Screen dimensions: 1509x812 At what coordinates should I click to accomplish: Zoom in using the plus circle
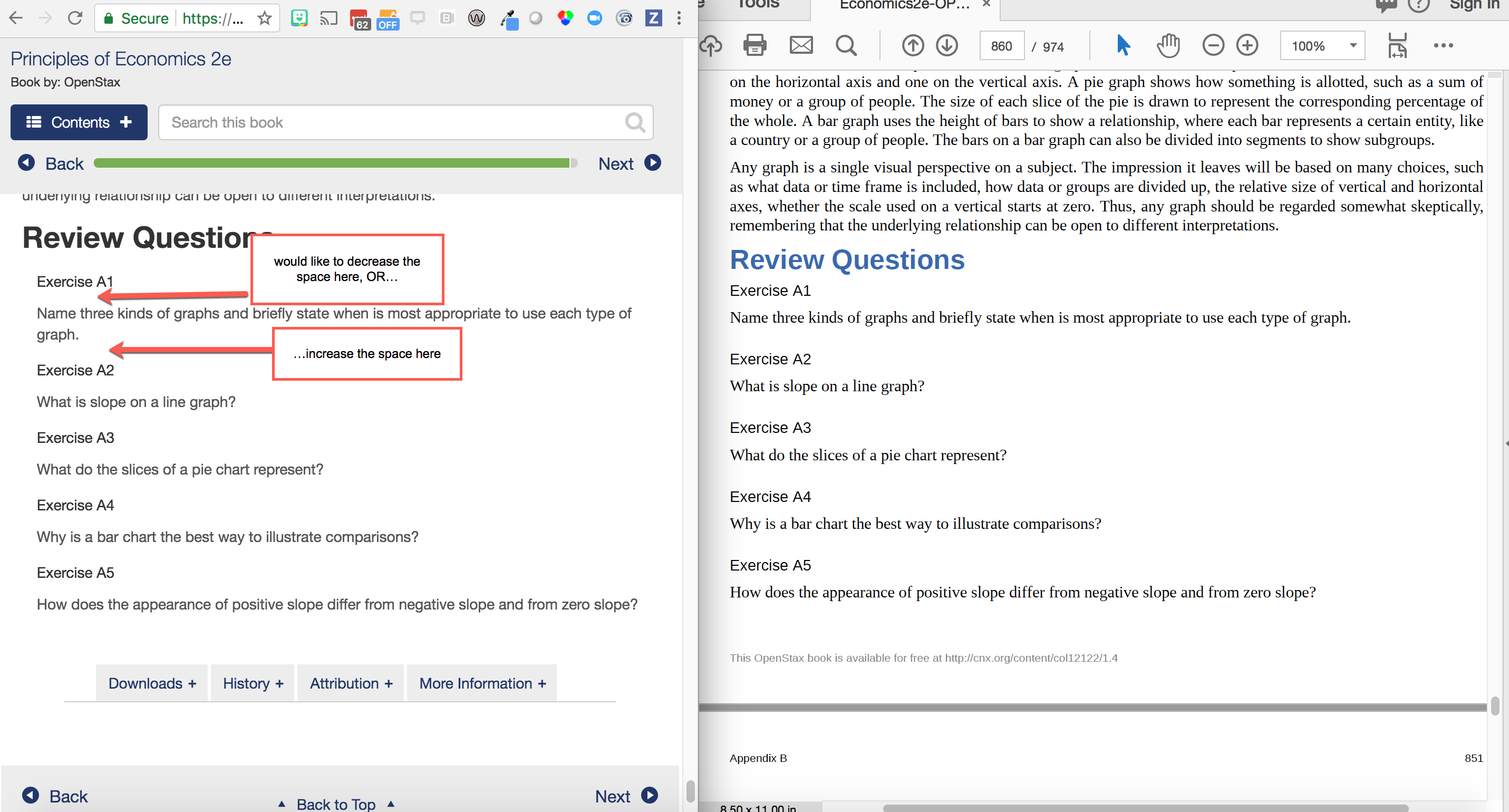[x=1247, y=45]
